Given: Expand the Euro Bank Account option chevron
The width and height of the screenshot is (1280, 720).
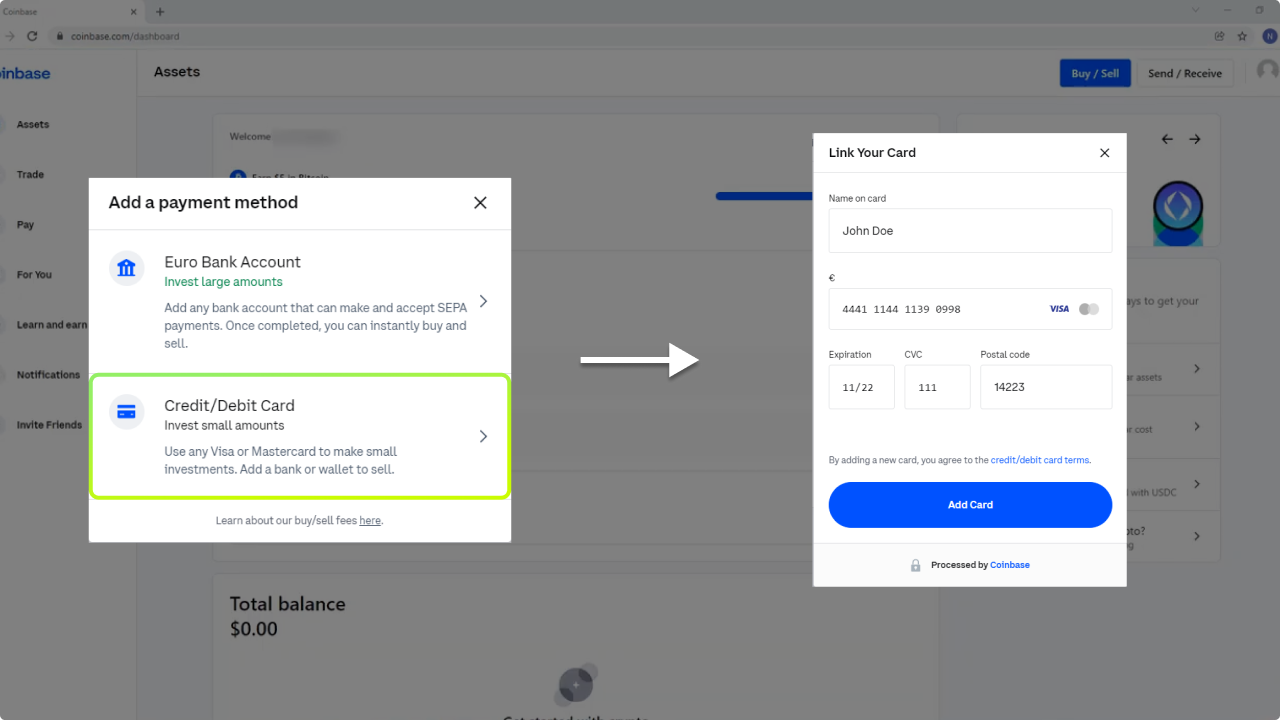Looking at the screenshot, I should coord(483,301).
